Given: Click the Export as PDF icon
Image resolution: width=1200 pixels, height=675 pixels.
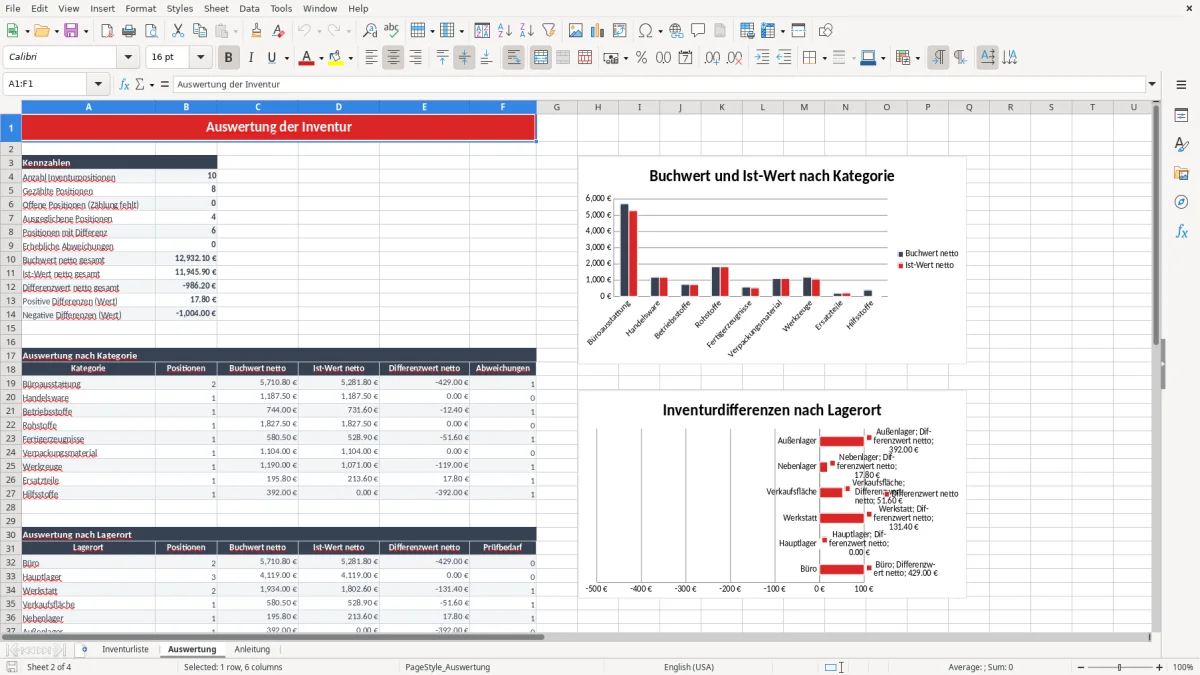Looking at the screenshot, I should pos(106,31).
